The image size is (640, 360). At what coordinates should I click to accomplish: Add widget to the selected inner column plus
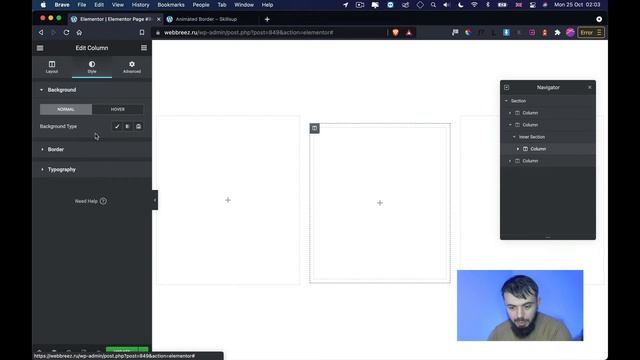tap(380, 203)
